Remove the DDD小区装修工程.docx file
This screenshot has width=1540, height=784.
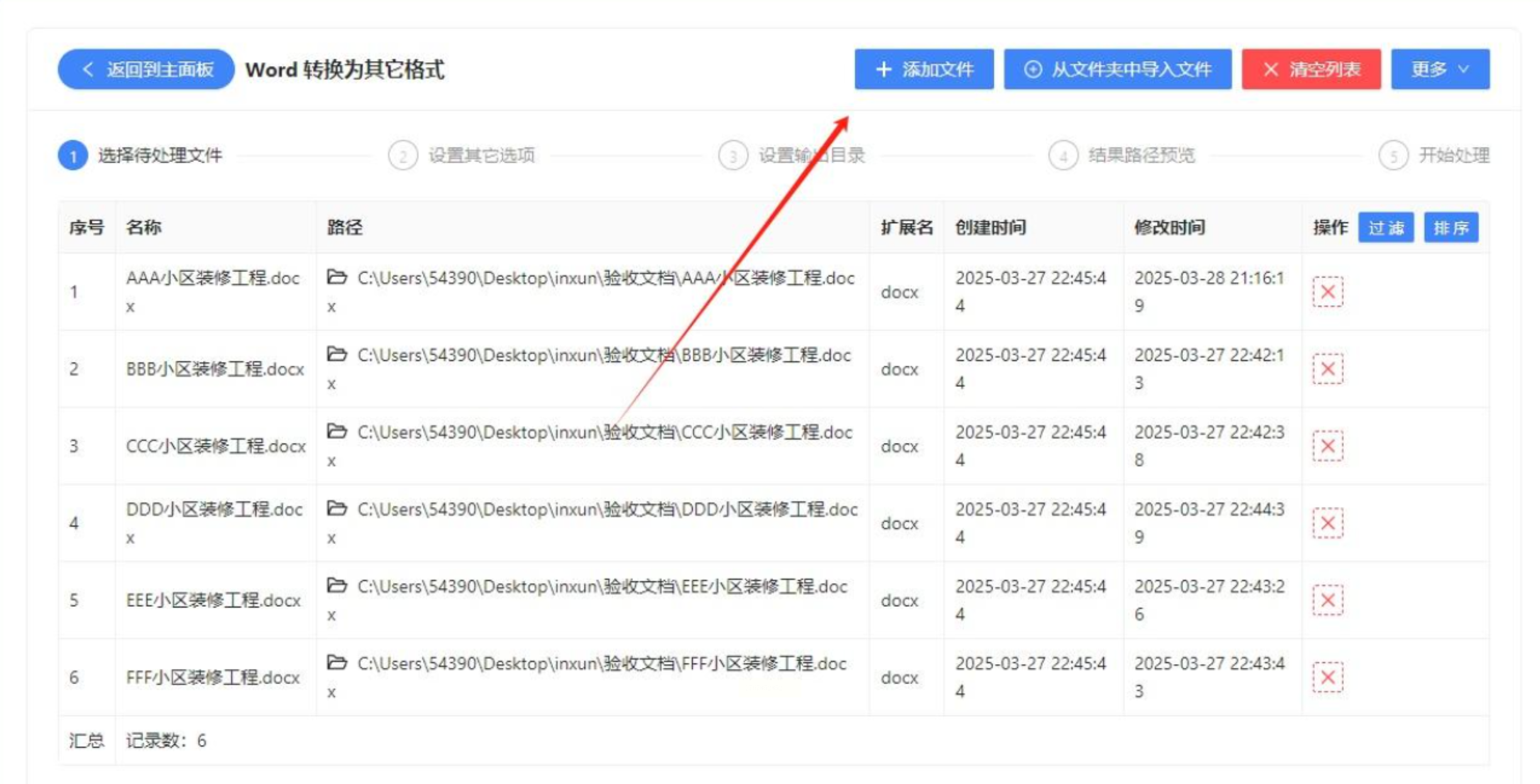tap(1327, 523)
